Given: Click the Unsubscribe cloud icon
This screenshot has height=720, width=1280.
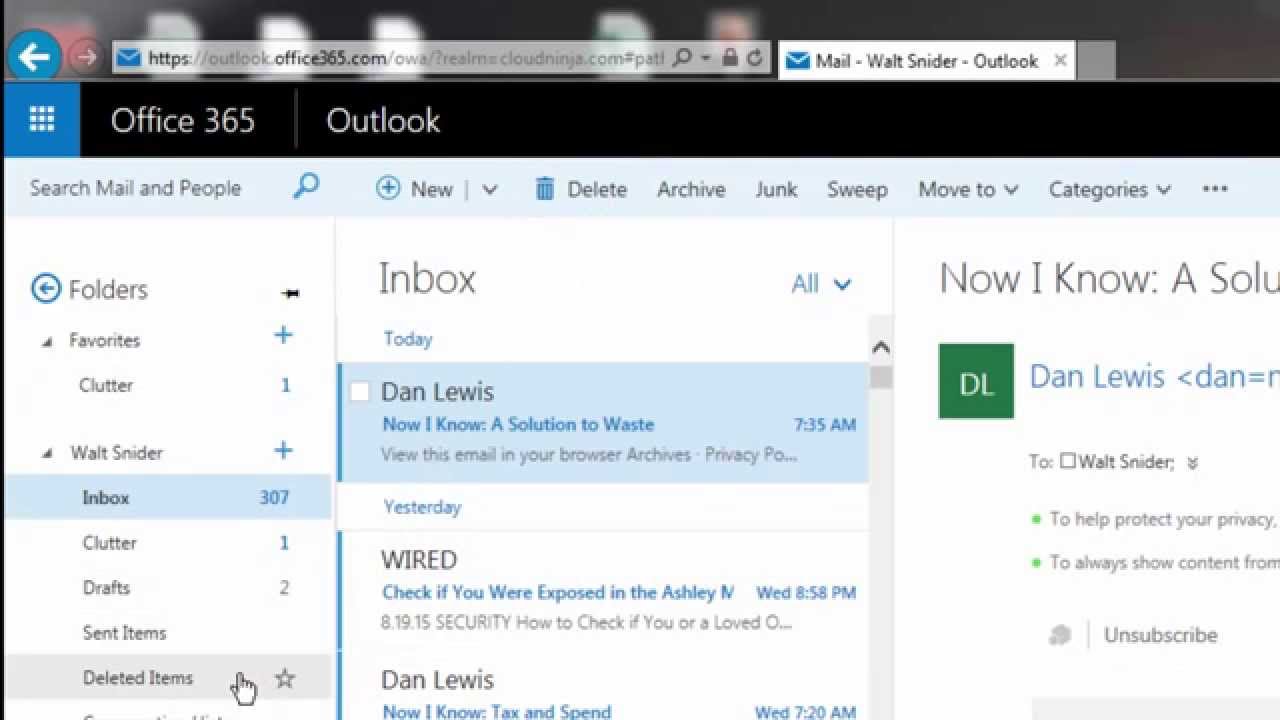Looking at the screenshot, I should point(1061,635).
